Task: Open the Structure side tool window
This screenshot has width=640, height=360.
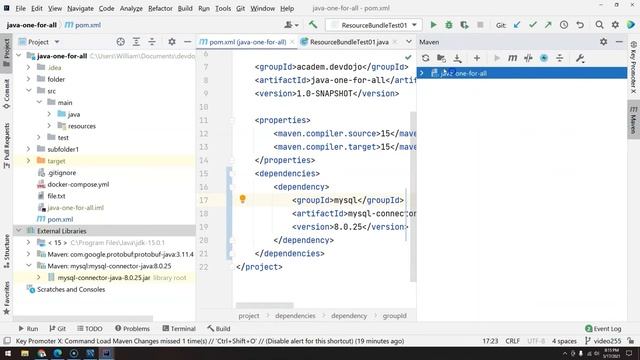Action: coord(7,251)
